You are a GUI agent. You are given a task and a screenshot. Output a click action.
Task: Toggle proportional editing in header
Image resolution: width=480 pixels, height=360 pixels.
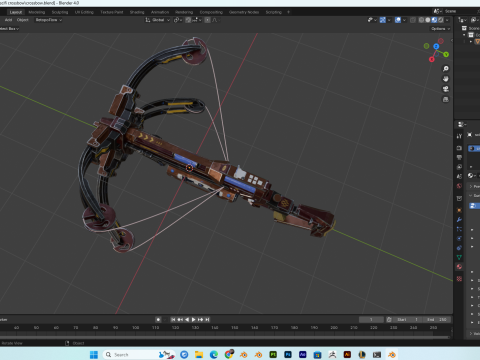pyautogui.click(x=207, y=20)
